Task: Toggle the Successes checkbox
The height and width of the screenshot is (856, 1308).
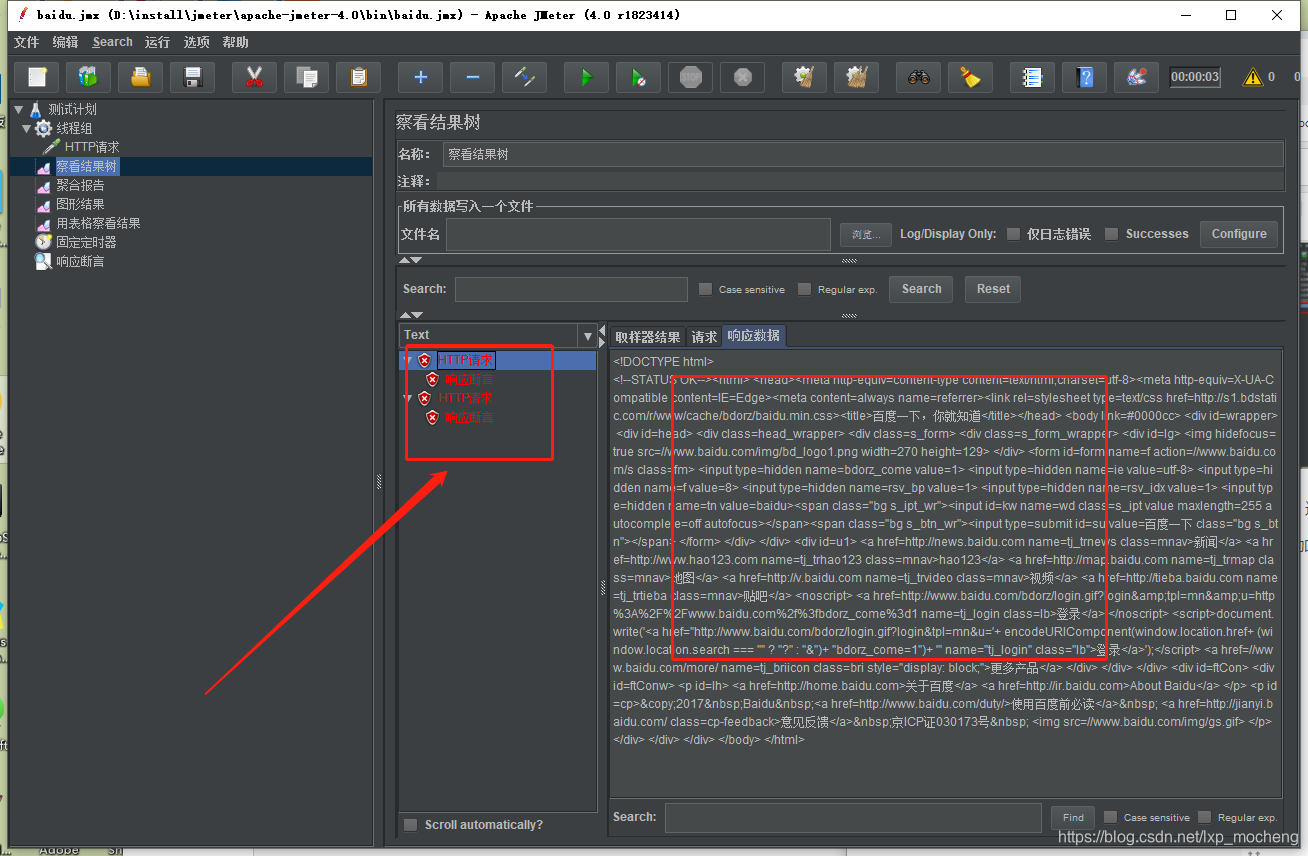Action: point(1111,234)
